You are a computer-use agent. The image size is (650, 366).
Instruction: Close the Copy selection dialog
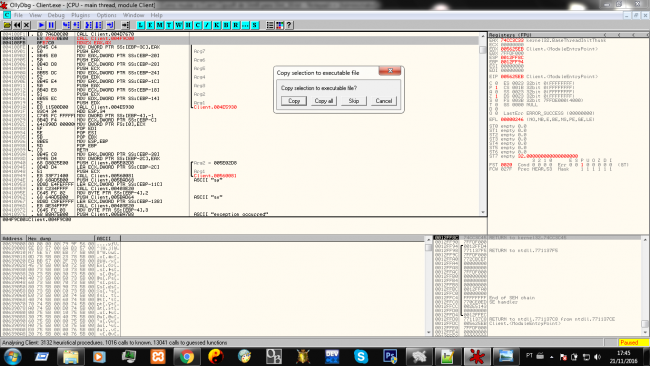pos(390,71)
